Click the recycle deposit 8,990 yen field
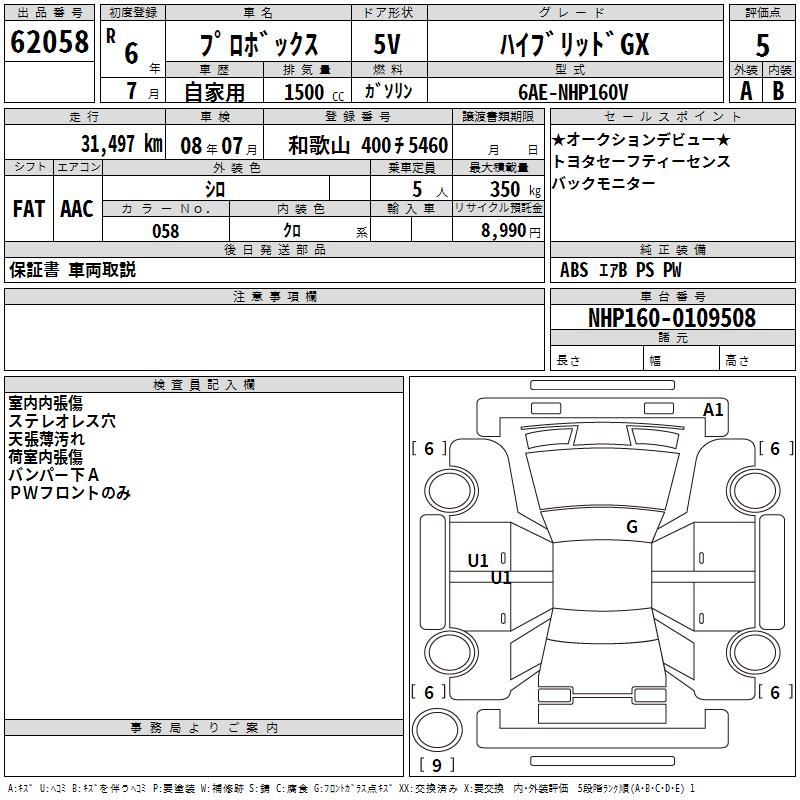The image size is (800, 800). click(498, 230)
